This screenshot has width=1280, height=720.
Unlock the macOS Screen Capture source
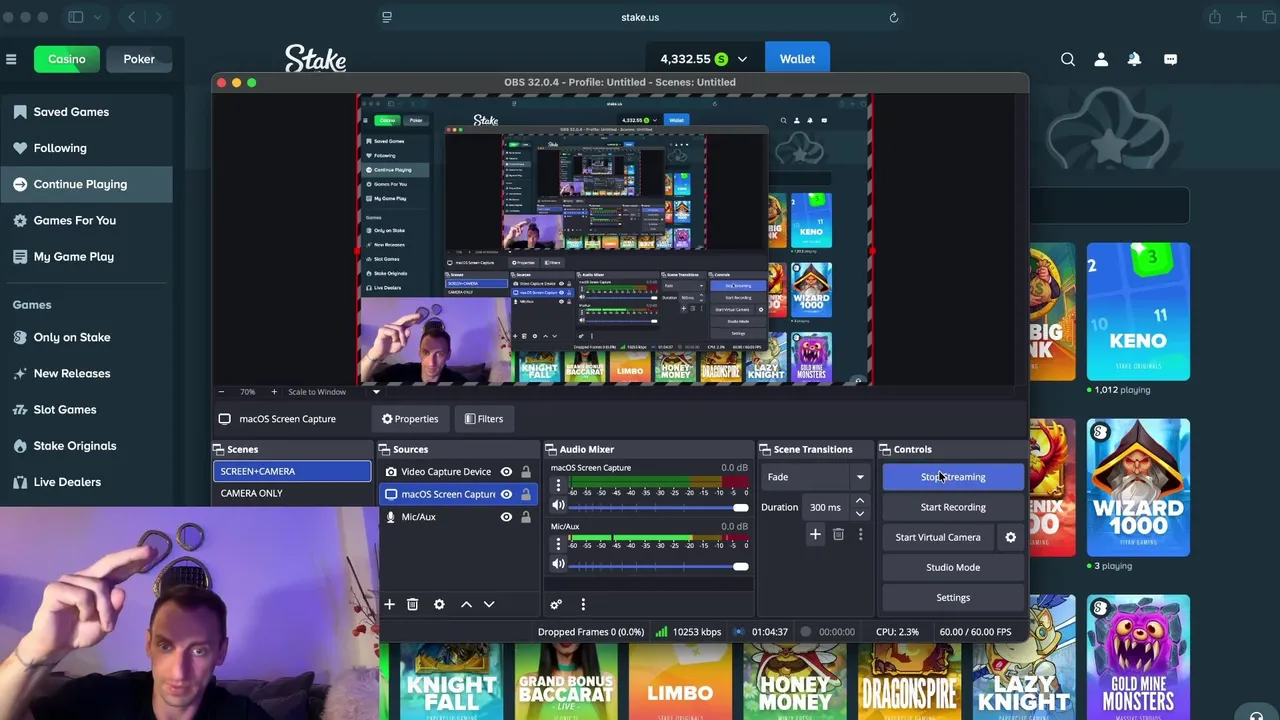[x=526, y=494]
